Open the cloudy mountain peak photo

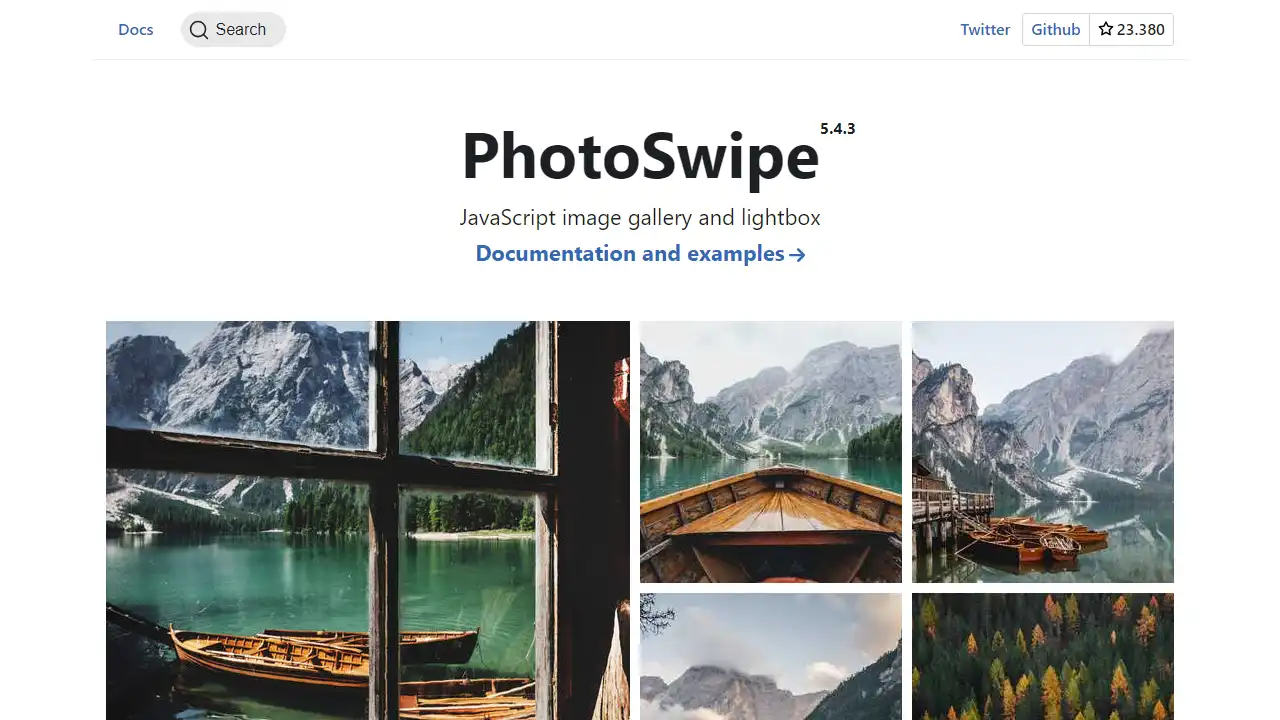770,657
